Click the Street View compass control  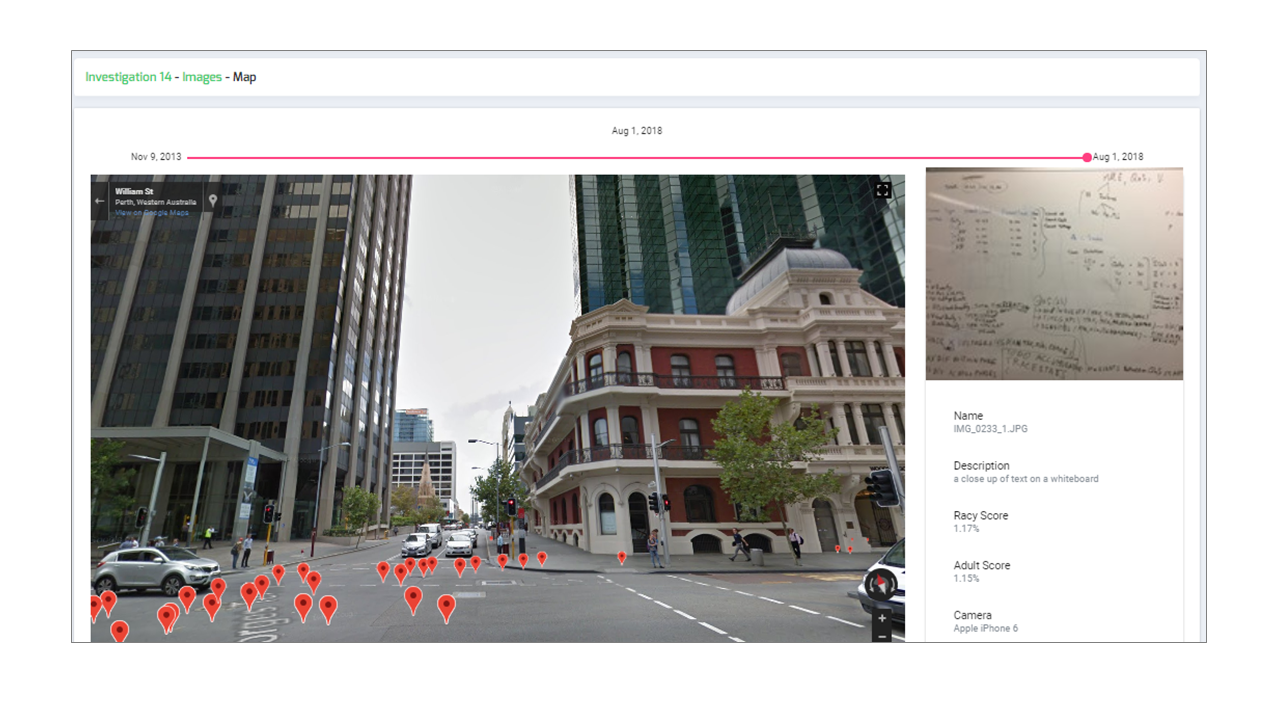tap(879, 584)
